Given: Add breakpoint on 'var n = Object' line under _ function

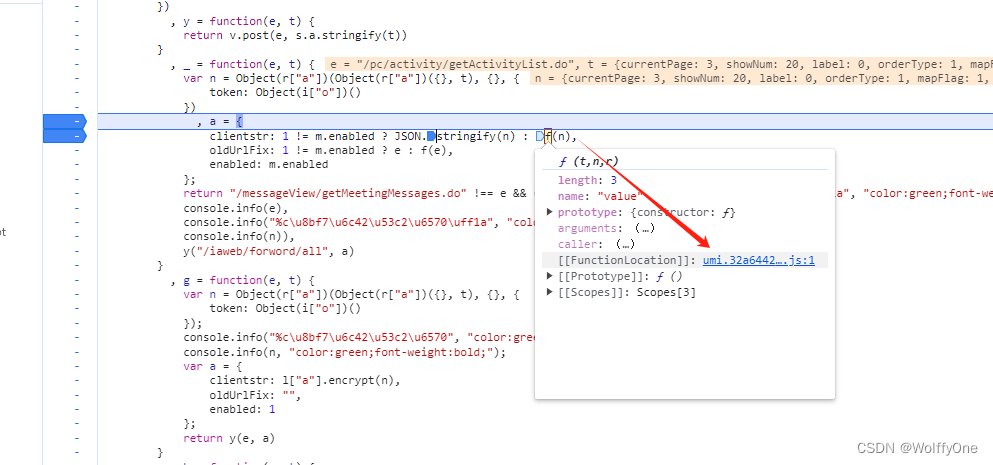Looking at the screenshot, I should pos(77,78).
